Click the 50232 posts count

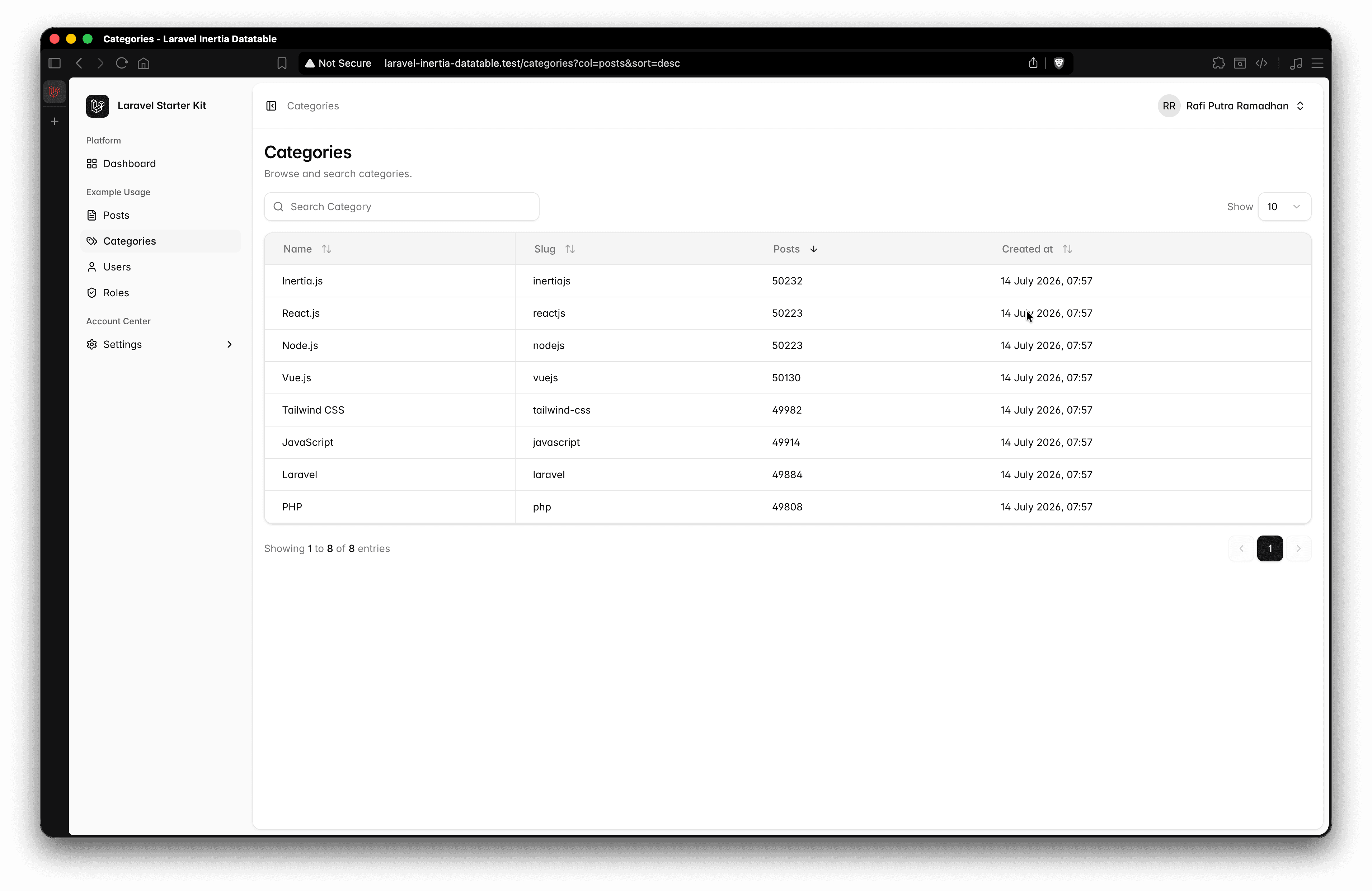point(787,281)
